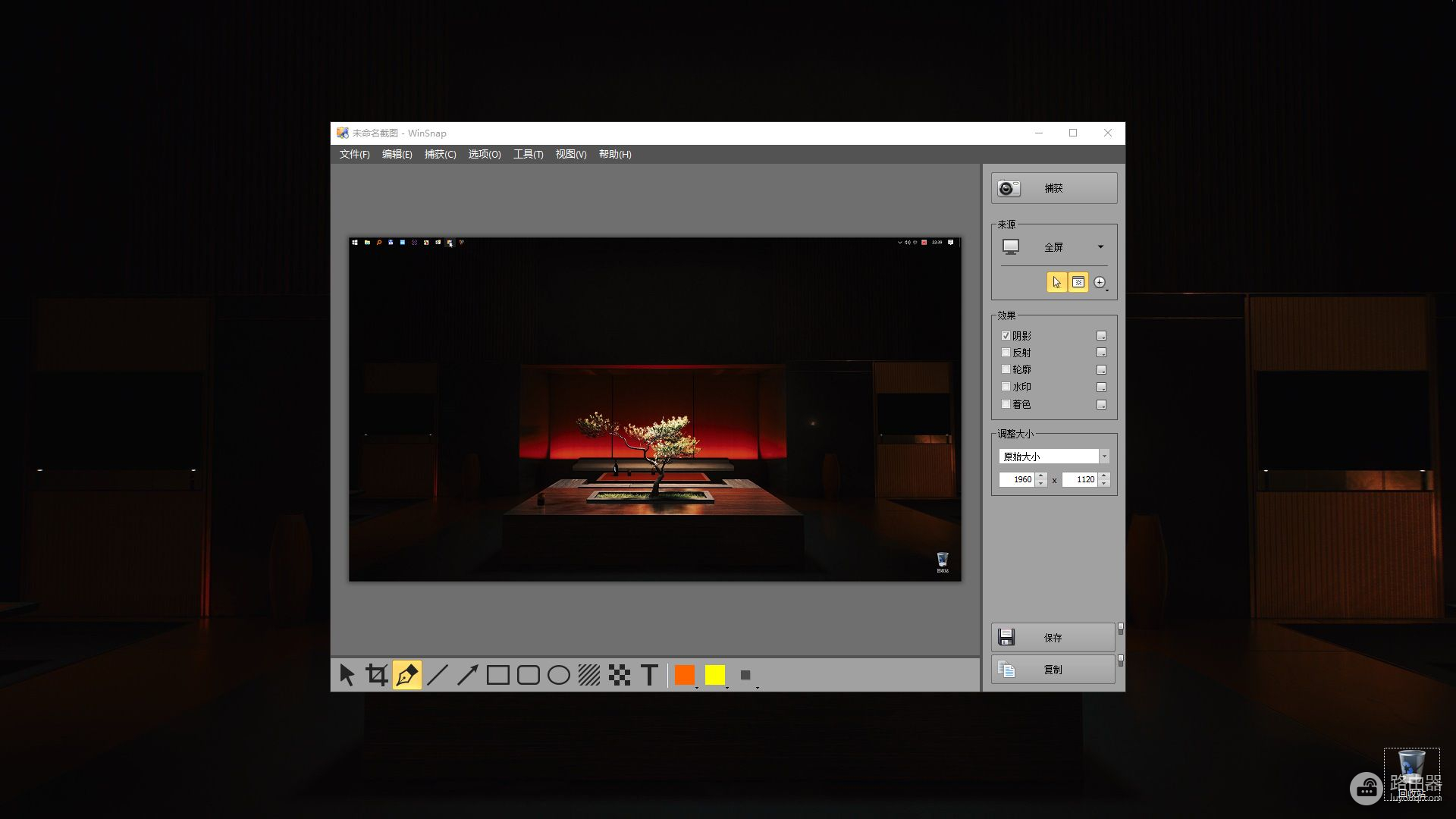Choose the straight Line tool
This screenshot has height=819, width=1456.
(438, 675)
